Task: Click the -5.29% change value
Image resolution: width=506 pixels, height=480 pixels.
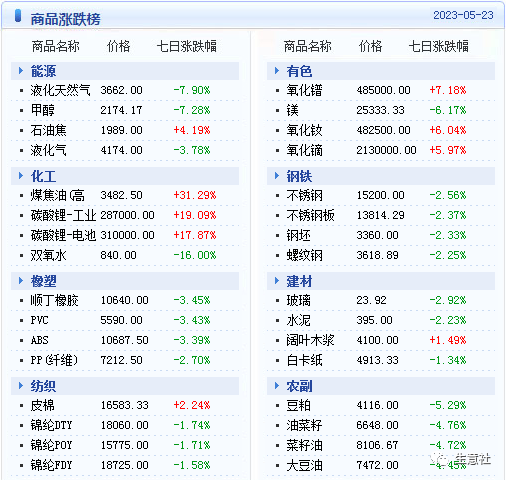Action: point(448,405)
